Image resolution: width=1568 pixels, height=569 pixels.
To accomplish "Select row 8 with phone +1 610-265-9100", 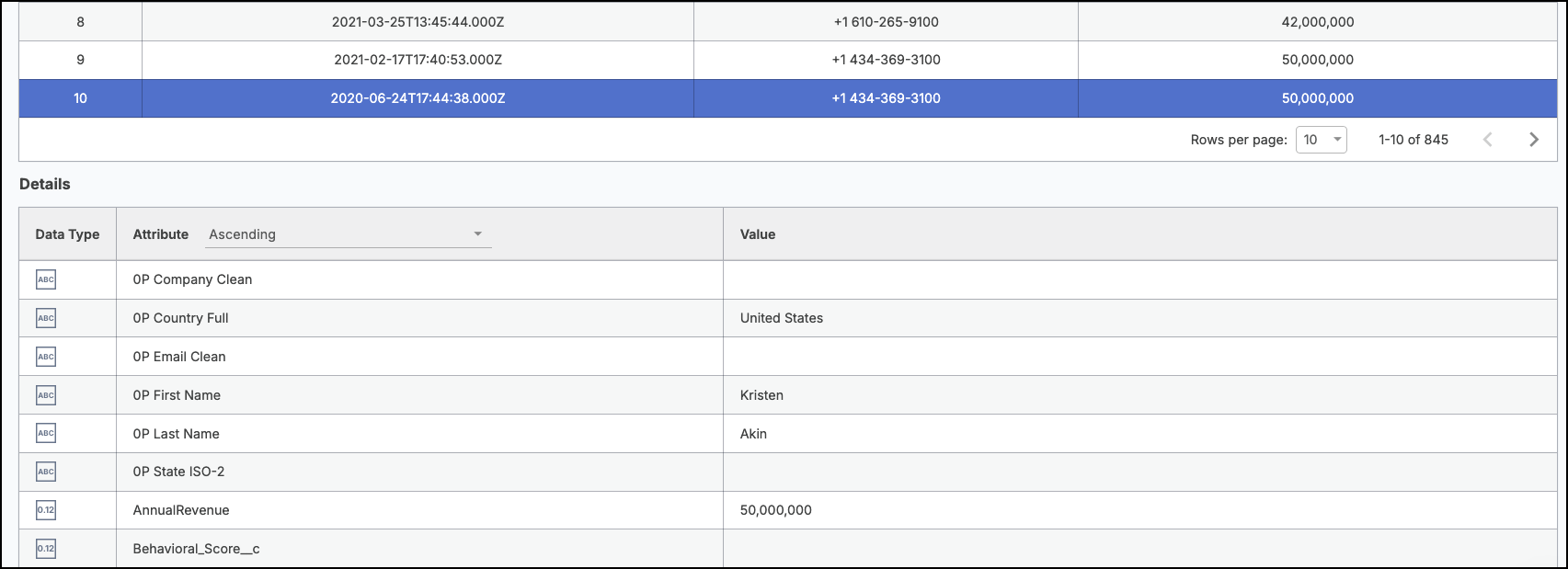I will click(788, 21).
